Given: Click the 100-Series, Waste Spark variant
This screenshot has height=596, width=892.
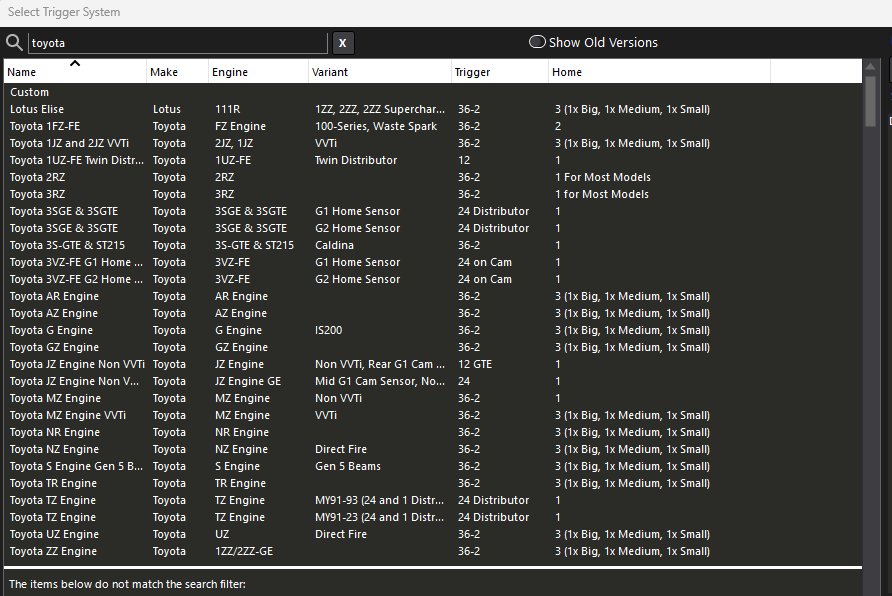Looking at the screenshot, I should [x=376, y=126].
